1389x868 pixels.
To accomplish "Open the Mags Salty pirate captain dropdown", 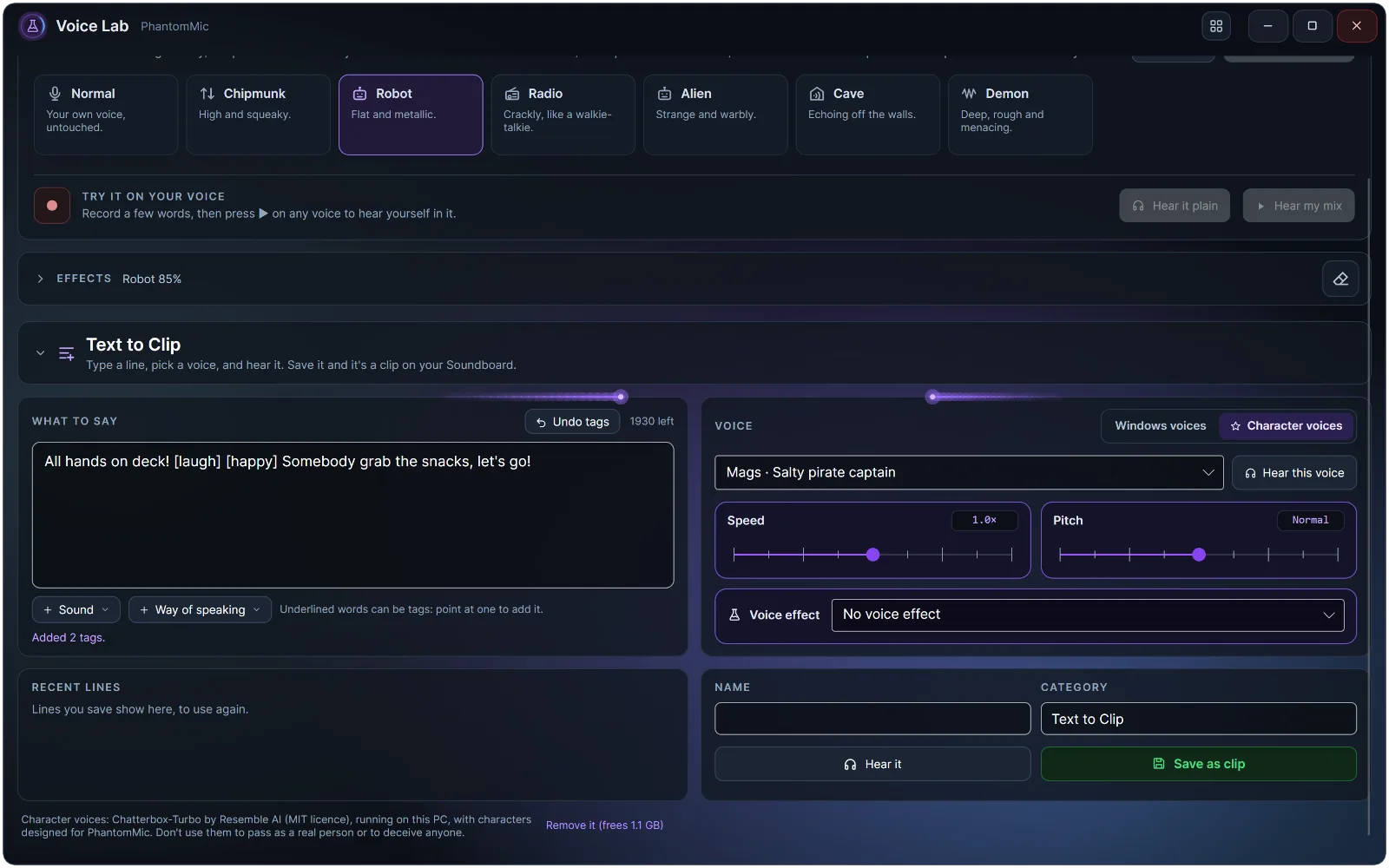I will 969,472.
